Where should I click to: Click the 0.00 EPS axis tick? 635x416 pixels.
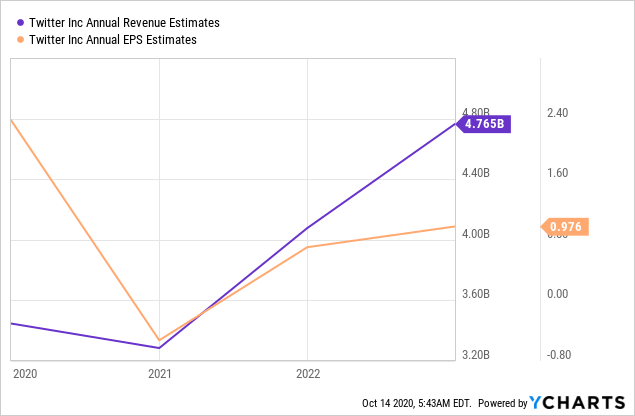[x=558, y=294]
